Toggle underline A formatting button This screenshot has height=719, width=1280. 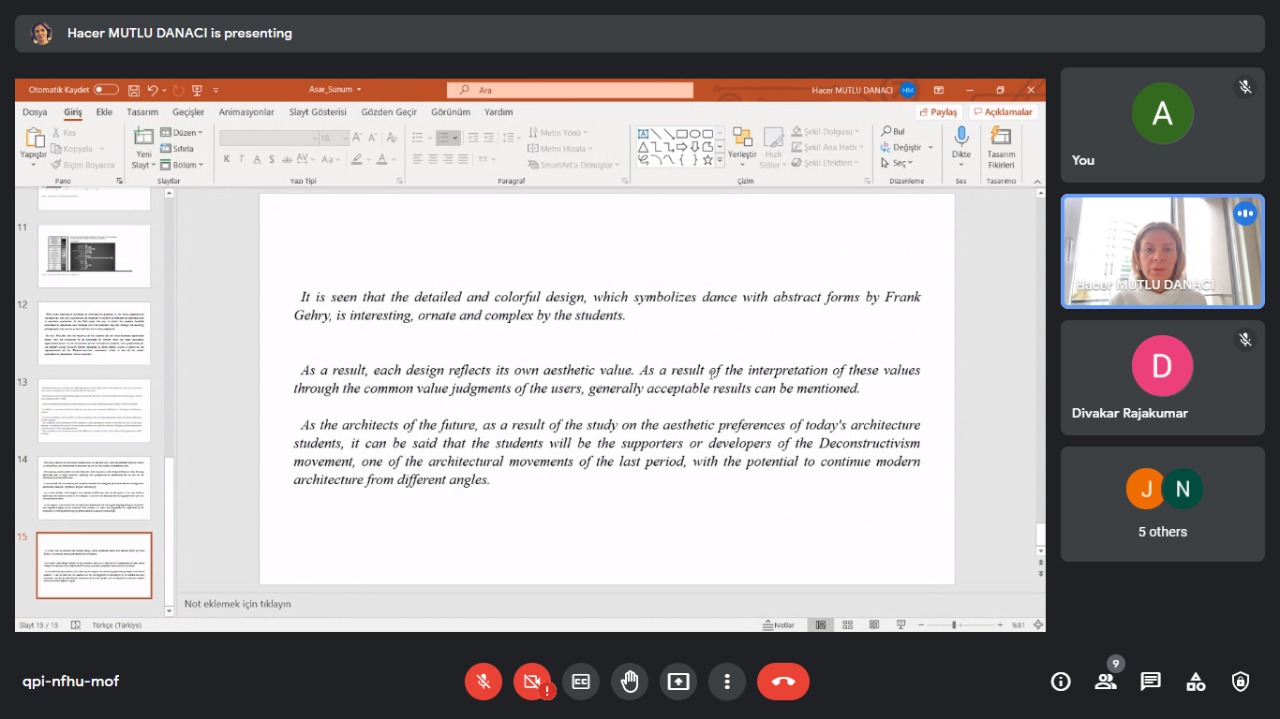point(257,159)
